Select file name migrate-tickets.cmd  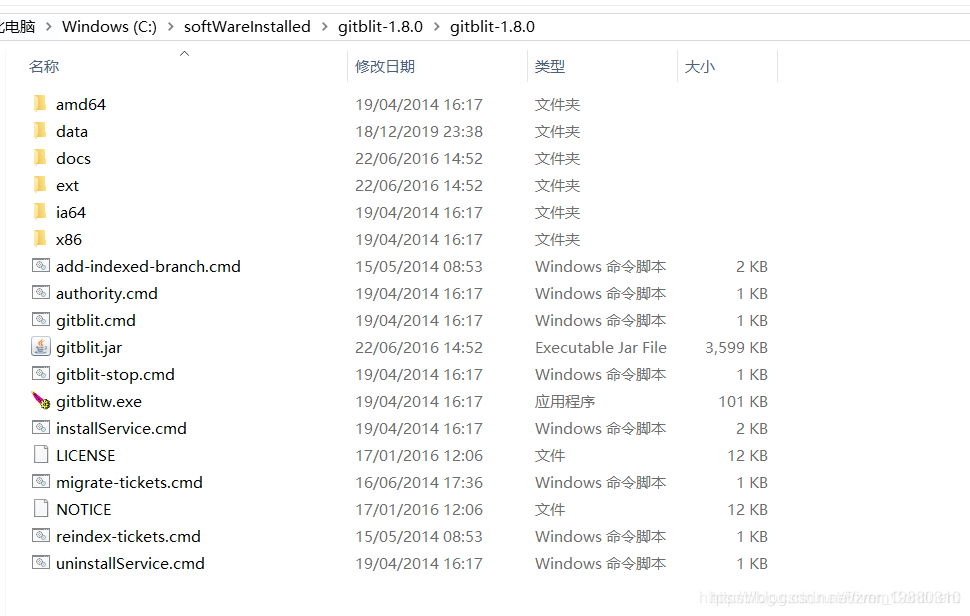point(129,482)
